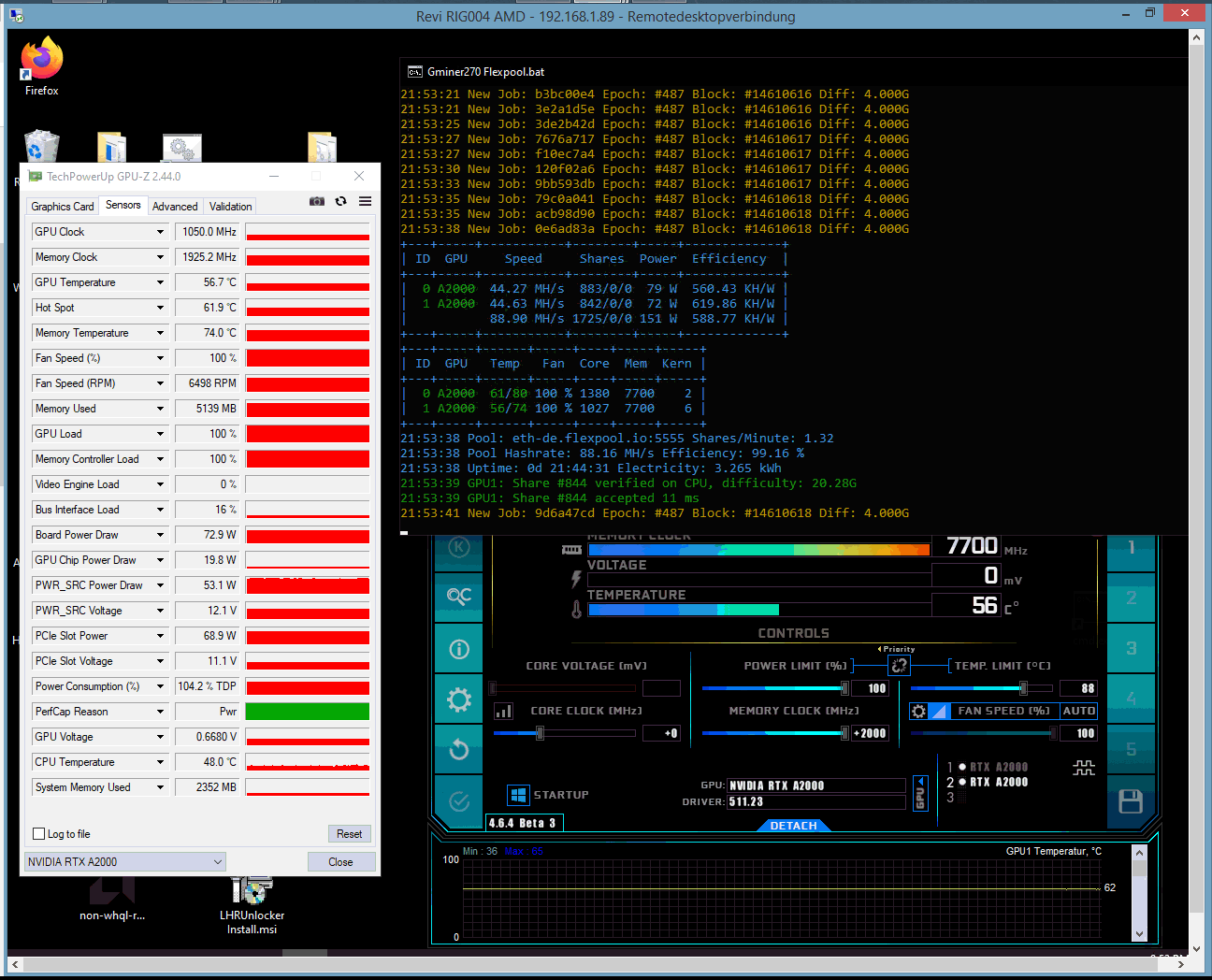Select GPU 1 RTX A2000 radio

click(x=962, y=767)
